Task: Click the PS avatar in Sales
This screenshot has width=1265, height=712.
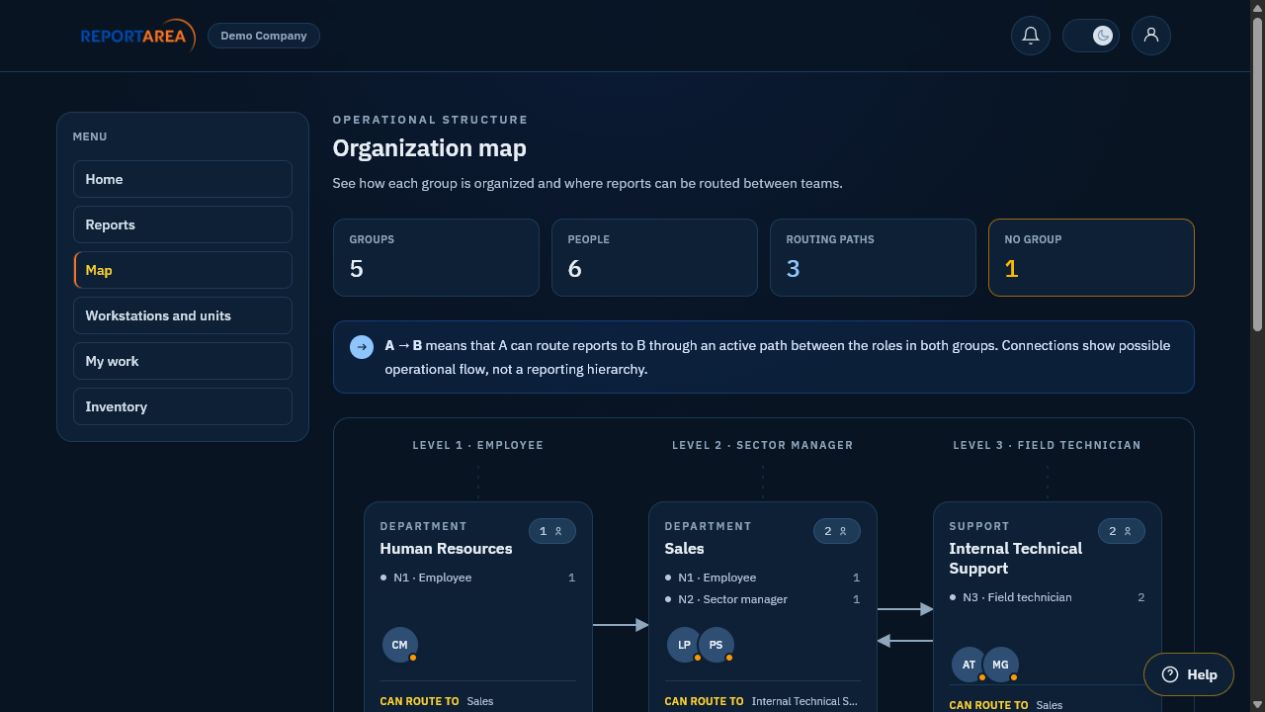Action: 716,645
